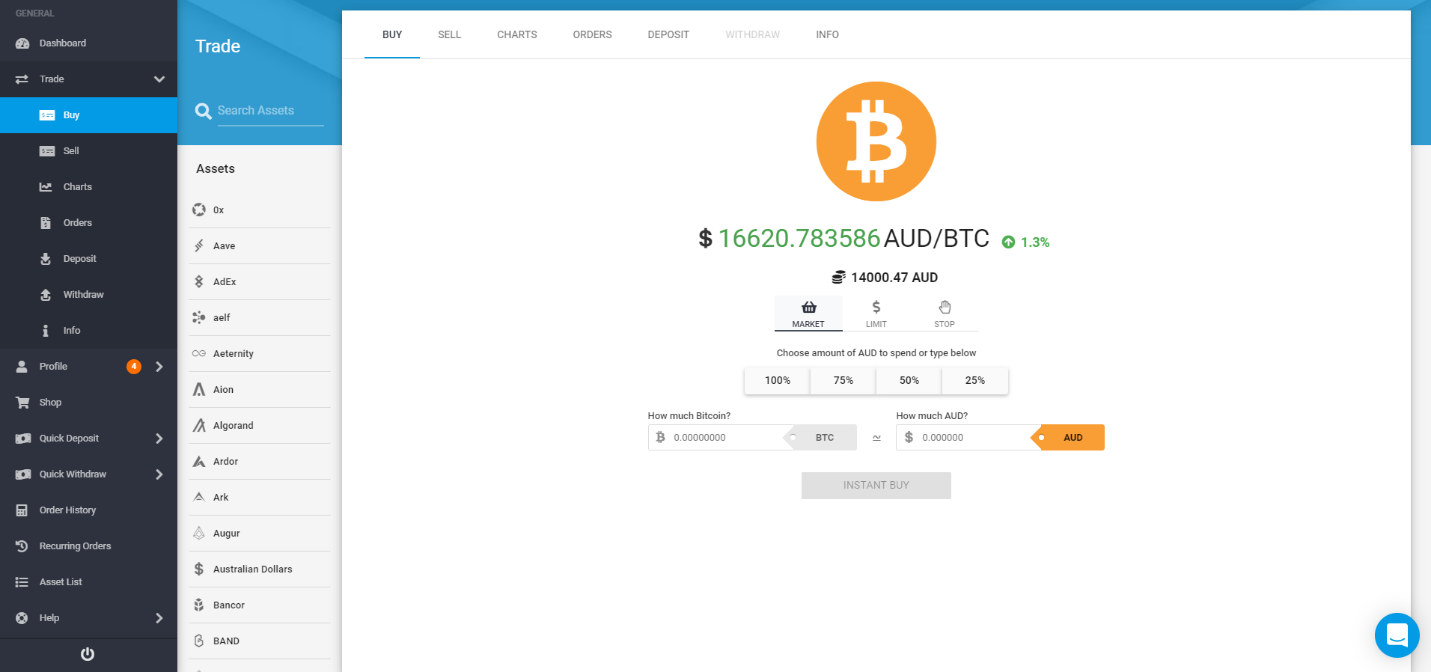Image resolution: width=1431 pixels, height=672 pixels.
Task: Expand the Help menu chevron
Action: (x=159, y=618)
